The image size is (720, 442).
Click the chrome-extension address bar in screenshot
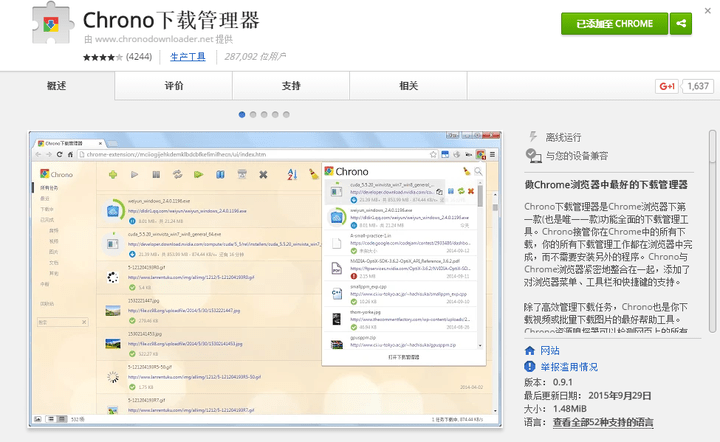(258, 154)
